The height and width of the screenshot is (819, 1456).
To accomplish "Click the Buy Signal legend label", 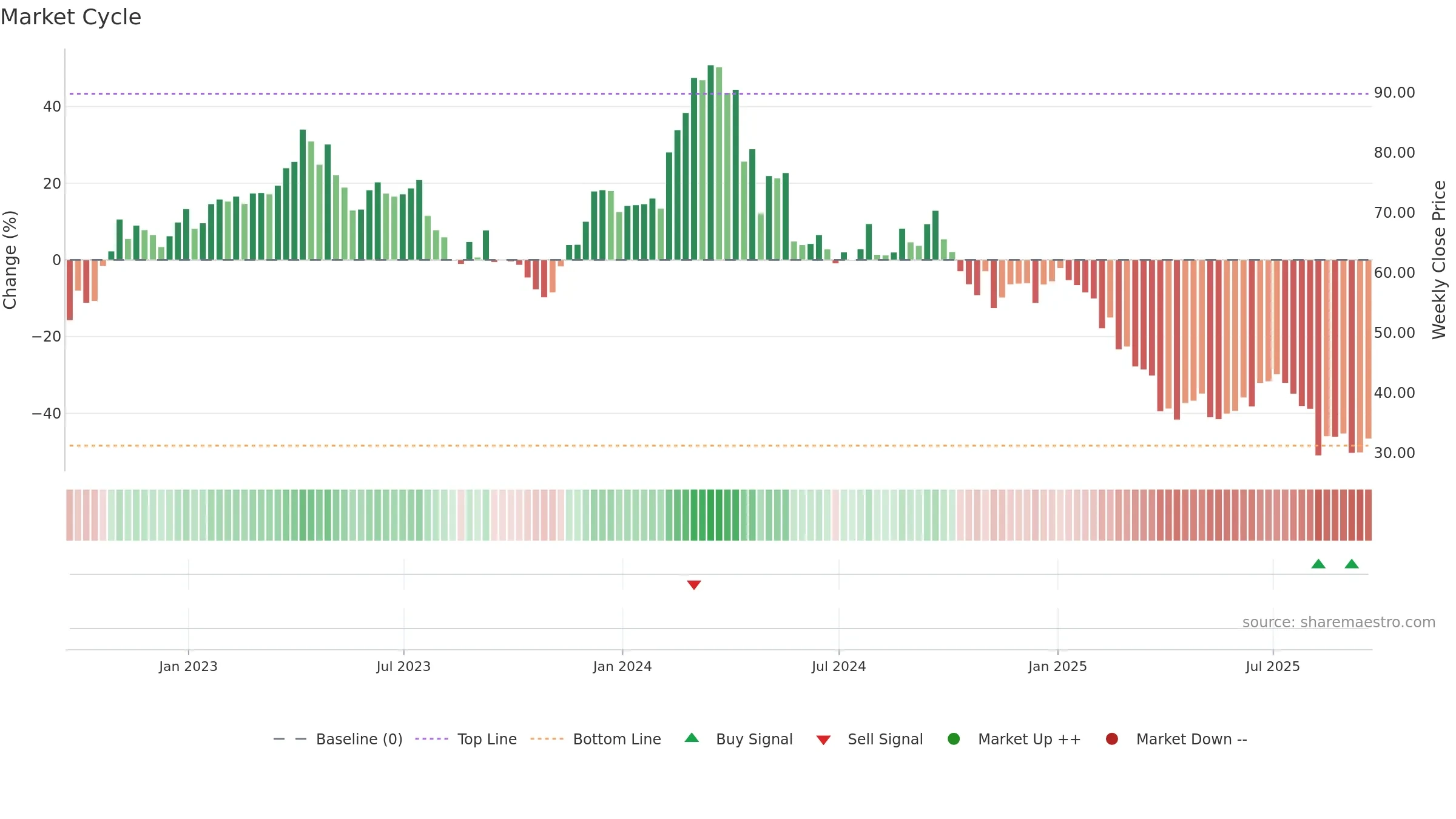I will point(754,739).
